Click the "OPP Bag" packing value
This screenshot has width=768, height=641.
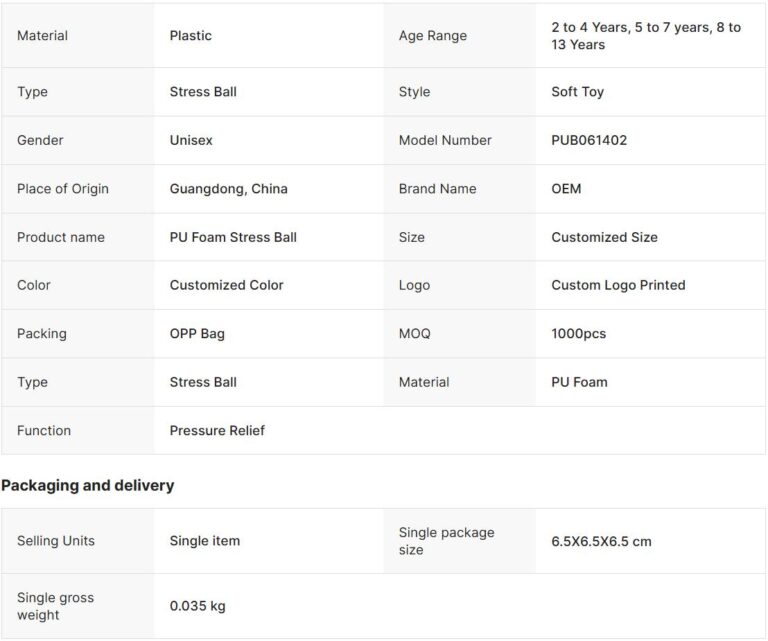click(x=197, y=334)
